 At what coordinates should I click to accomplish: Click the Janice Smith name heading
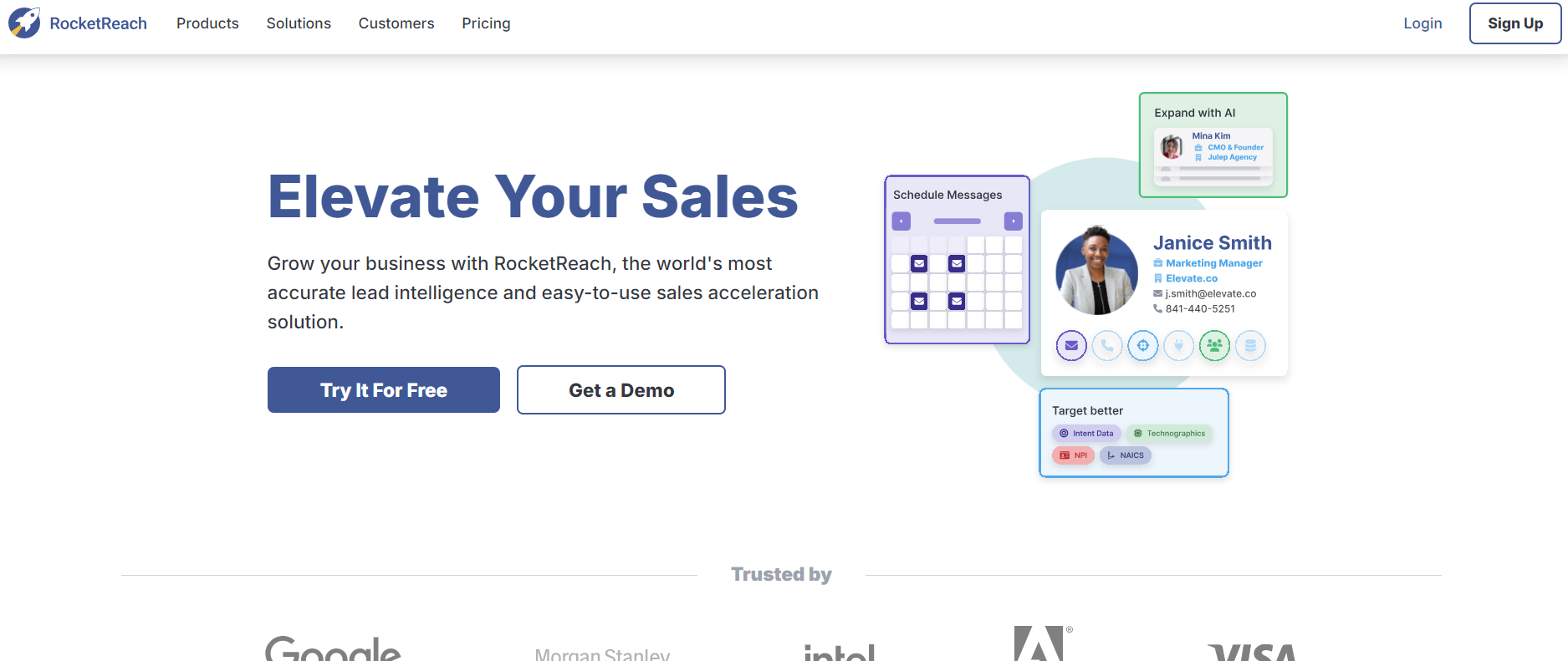coord(1212,242)
